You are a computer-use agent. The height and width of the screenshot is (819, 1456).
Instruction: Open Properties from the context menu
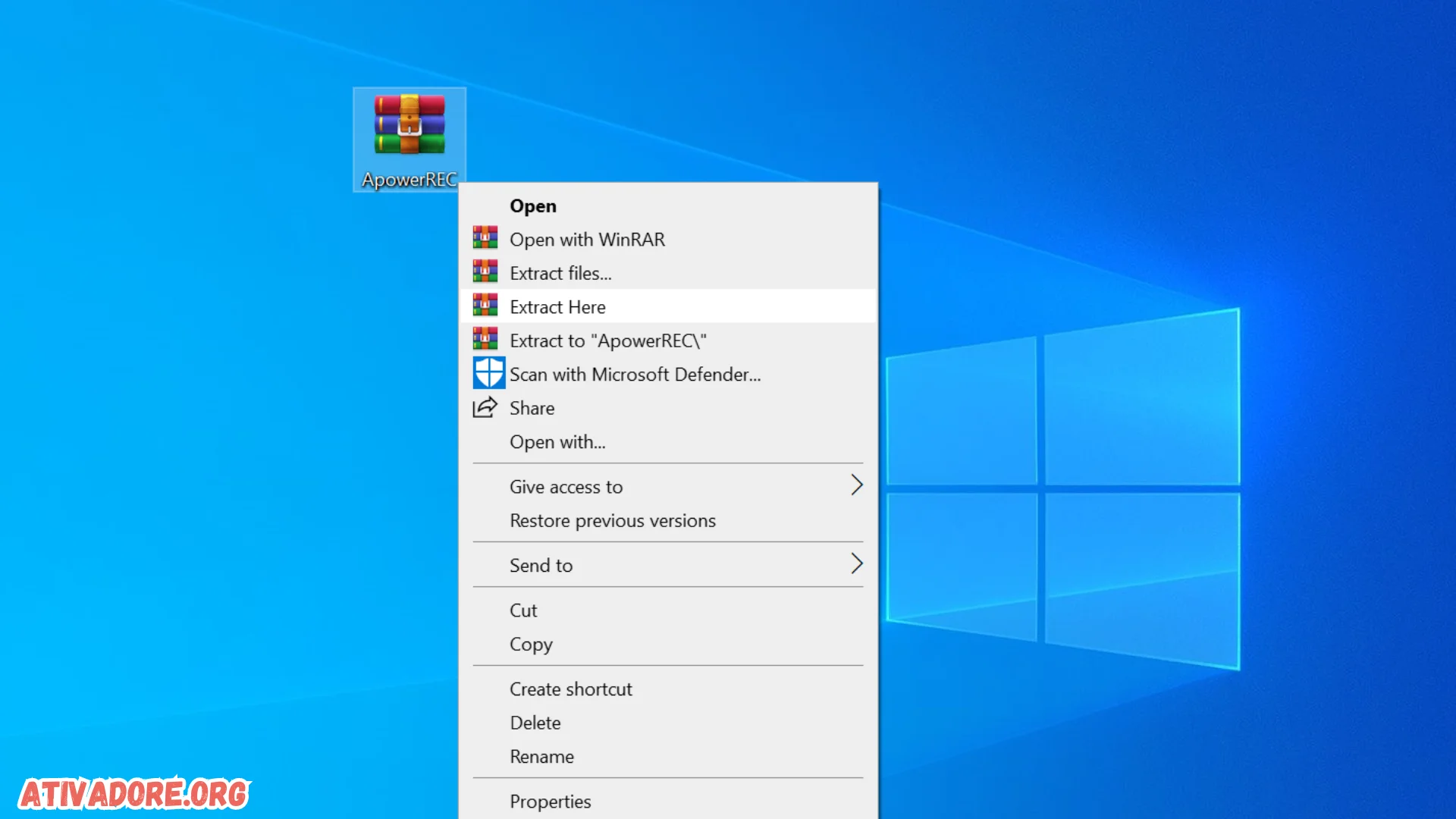[668, 802]
